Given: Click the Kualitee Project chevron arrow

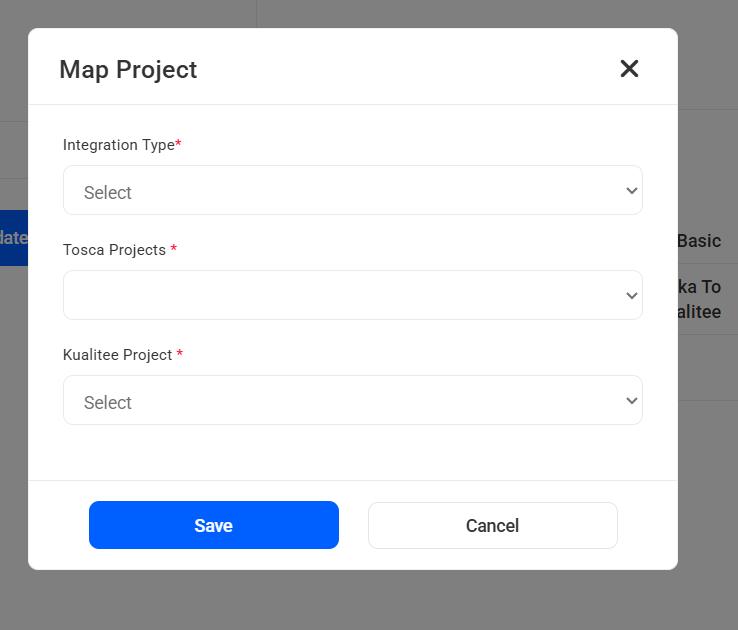Looking at the screenshot, I should click(x=631, y=401).
